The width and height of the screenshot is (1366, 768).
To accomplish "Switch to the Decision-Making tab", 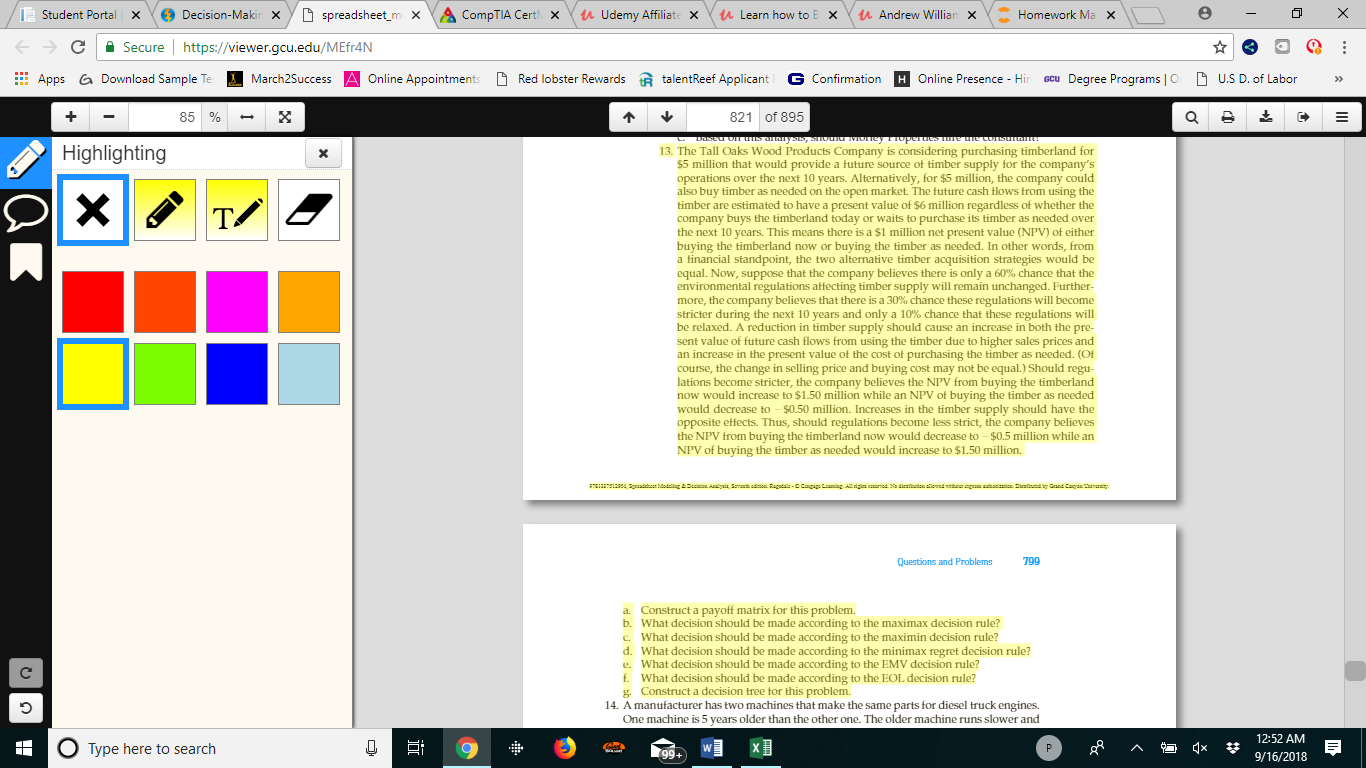I will [218, 15].
